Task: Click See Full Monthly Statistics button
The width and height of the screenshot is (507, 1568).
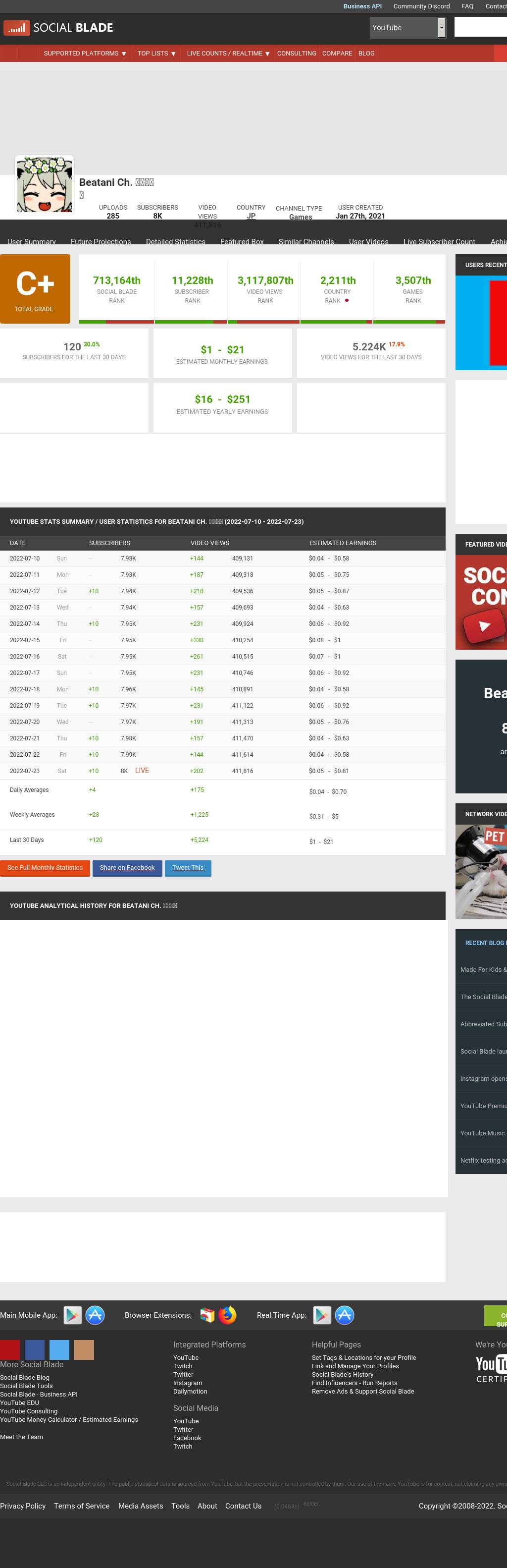Action: [45, 868]
